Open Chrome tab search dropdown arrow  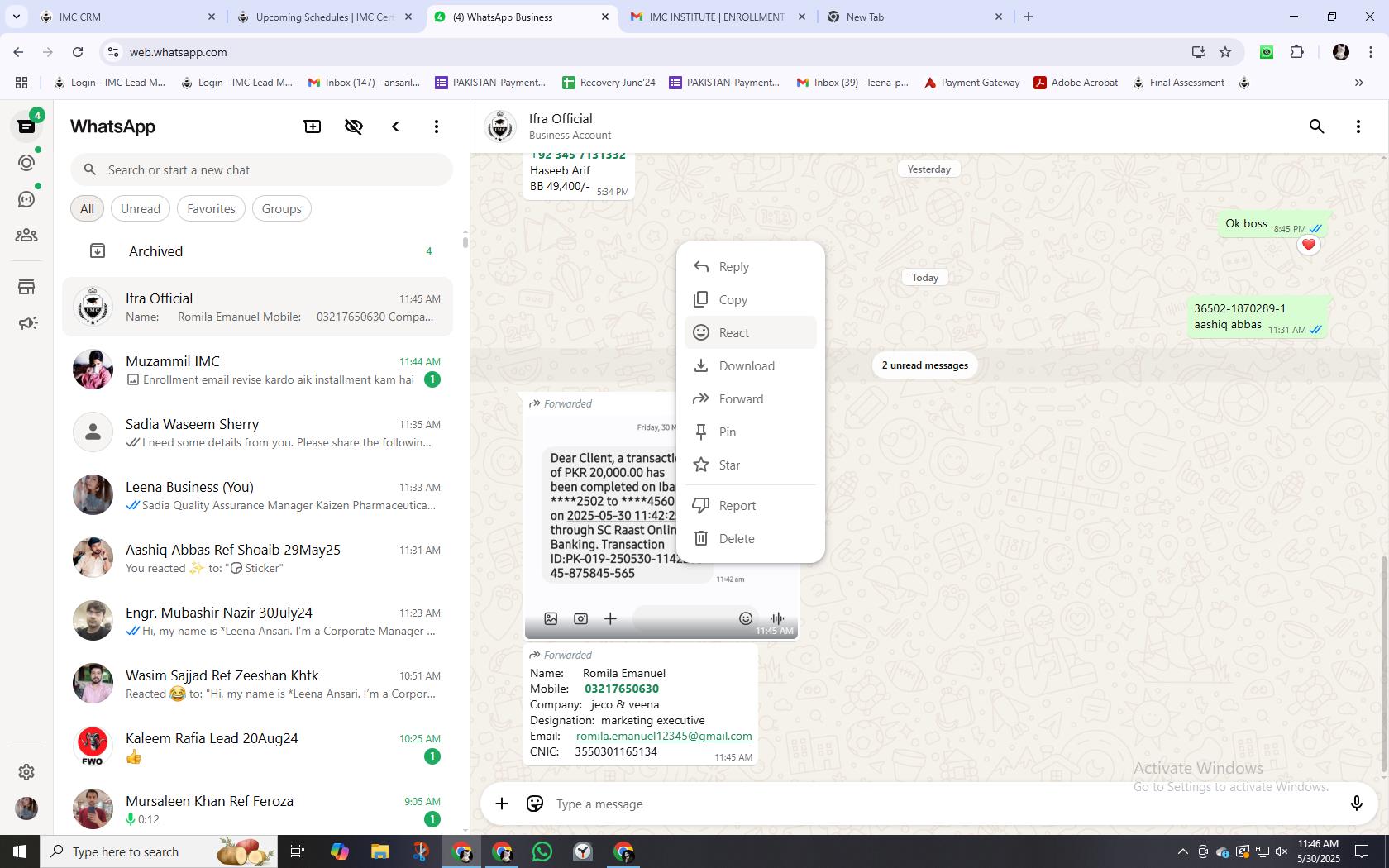pyautogui.click(x=17, y=17)
